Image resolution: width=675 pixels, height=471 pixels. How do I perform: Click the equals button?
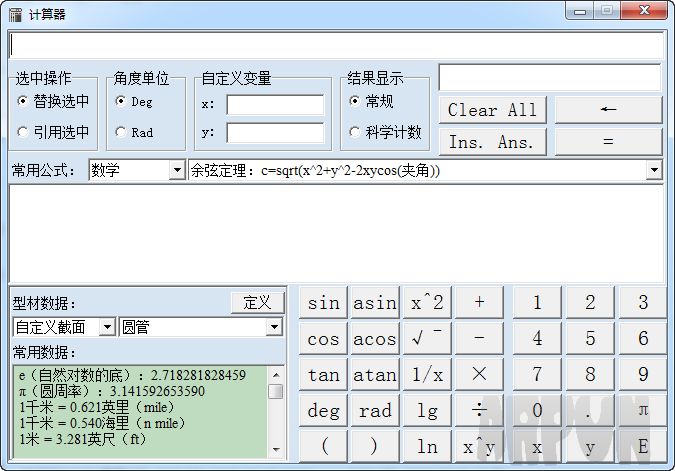pyautogui.click(x=608, y=142)
